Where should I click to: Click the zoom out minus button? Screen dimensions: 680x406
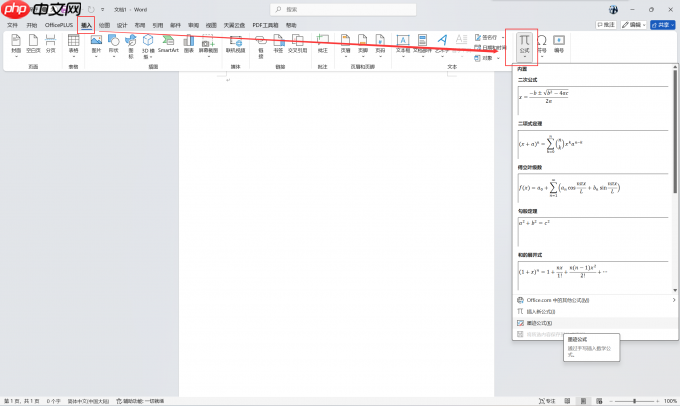611,401
